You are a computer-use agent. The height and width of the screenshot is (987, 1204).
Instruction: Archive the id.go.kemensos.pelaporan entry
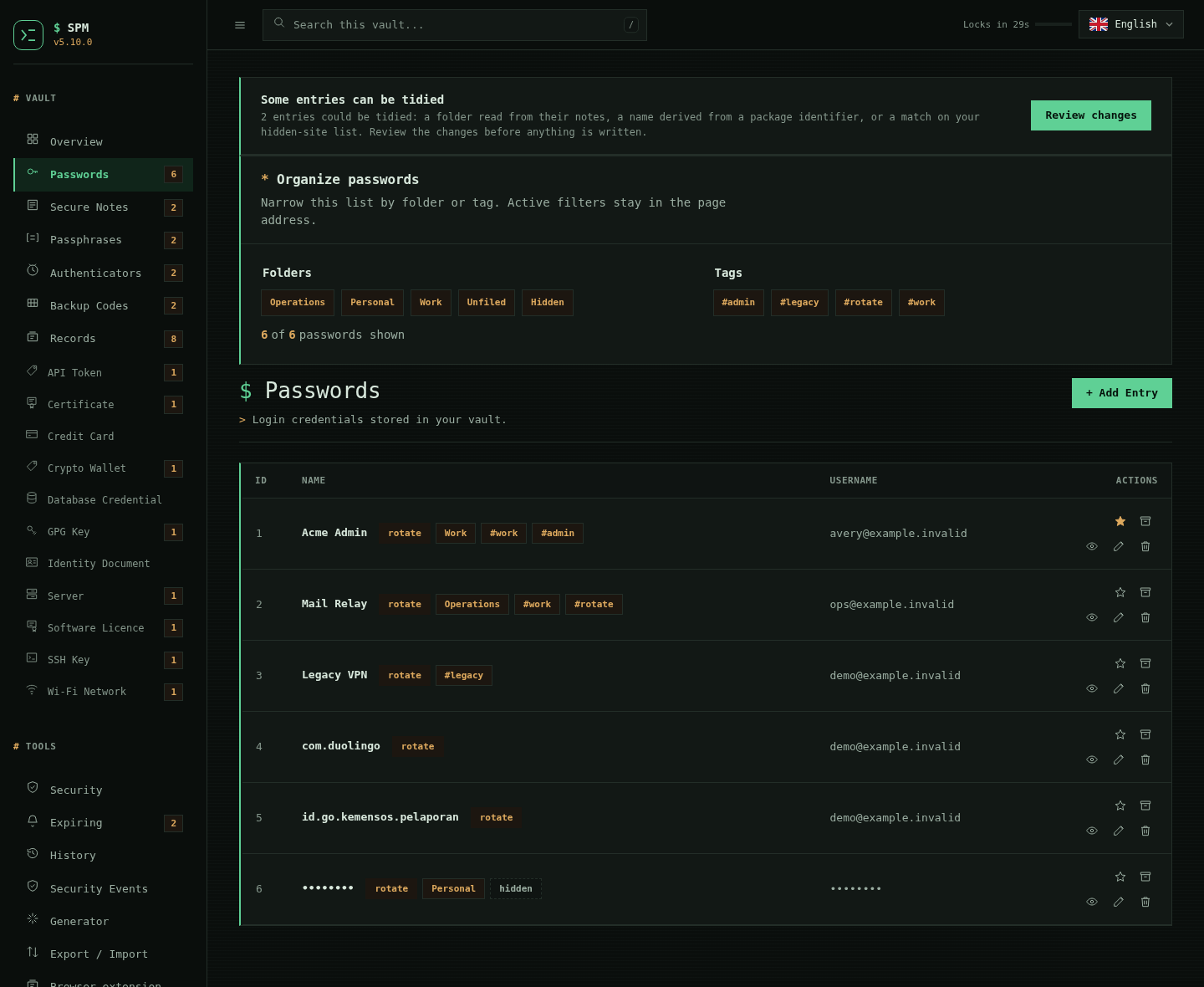pyautogui.click(x=1145, y=805)
